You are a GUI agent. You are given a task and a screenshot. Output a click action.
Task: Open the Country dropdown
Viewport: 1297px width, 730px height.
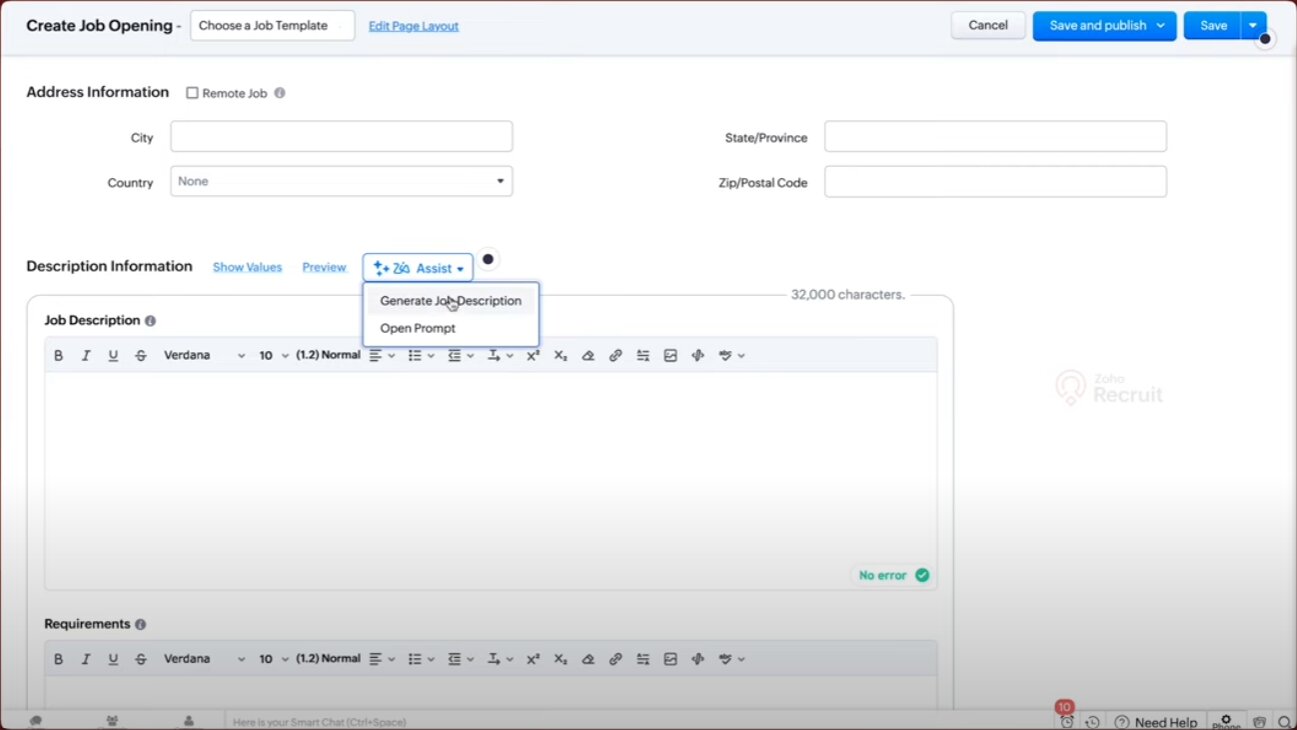pyautogui.click(x=341, y=181)
